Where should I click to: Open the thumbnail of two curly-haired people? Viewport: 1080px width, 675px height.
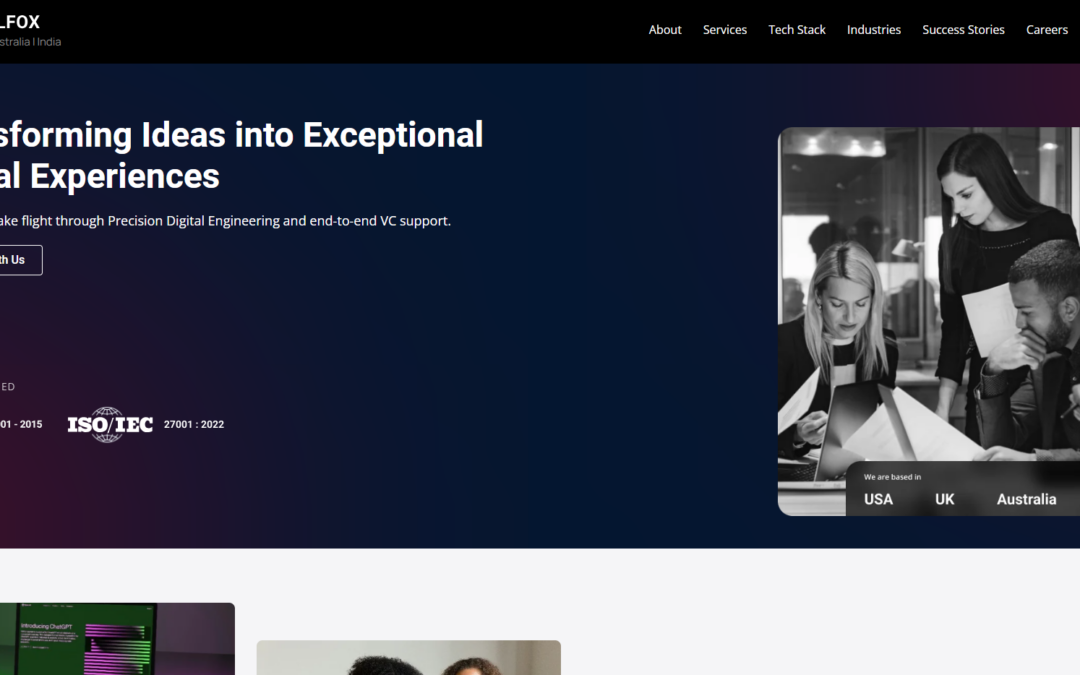click(408, 658)
